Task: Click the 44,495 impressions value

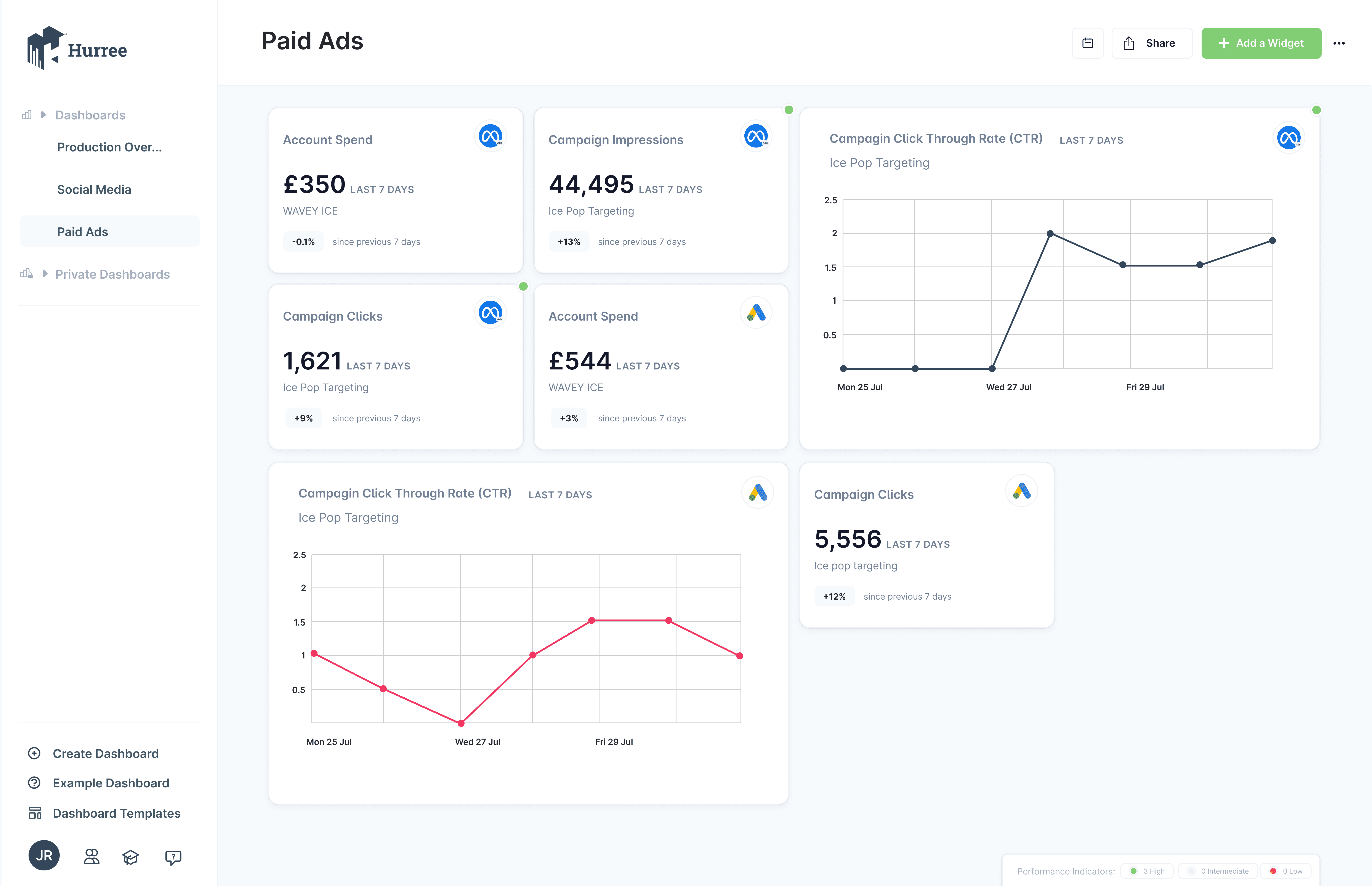Action: pos(591,185)
